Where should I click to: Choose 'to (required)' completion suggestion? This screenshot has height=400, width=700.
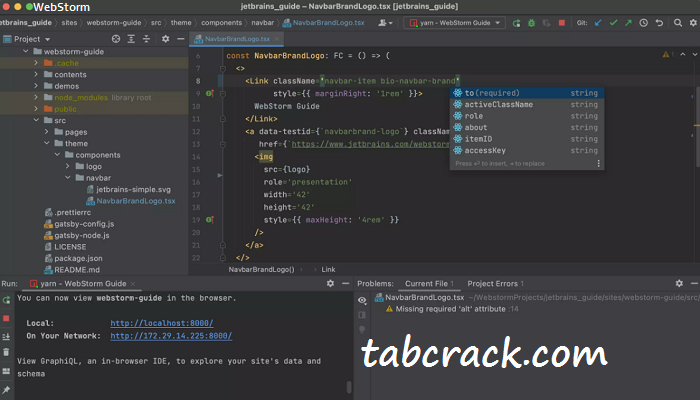point(527,93)
